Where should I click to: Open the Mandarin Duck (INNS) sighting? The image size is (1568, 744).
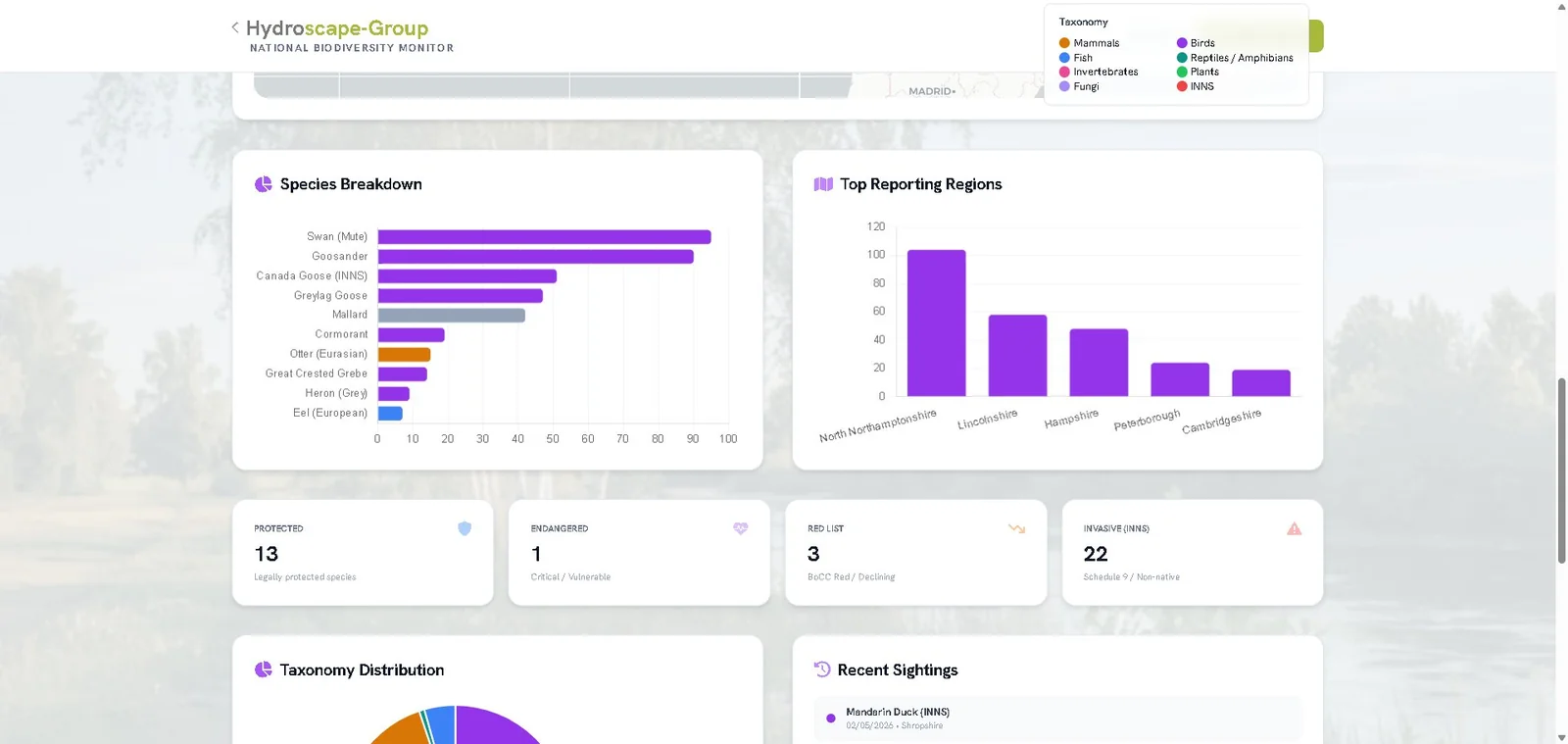point(1058,719)
